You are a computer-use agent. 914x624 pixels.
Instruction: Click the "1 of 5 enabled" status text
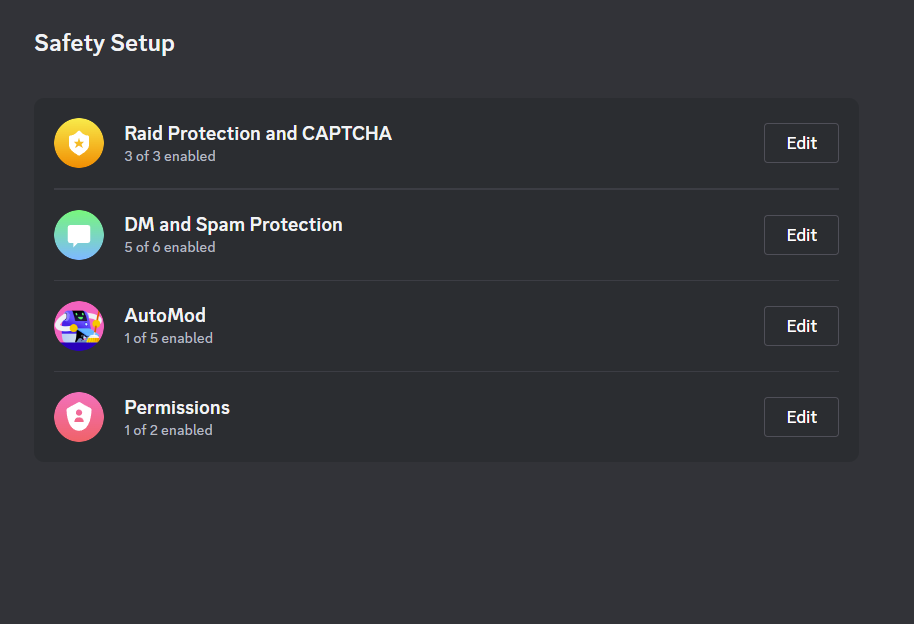click(168, 338)
